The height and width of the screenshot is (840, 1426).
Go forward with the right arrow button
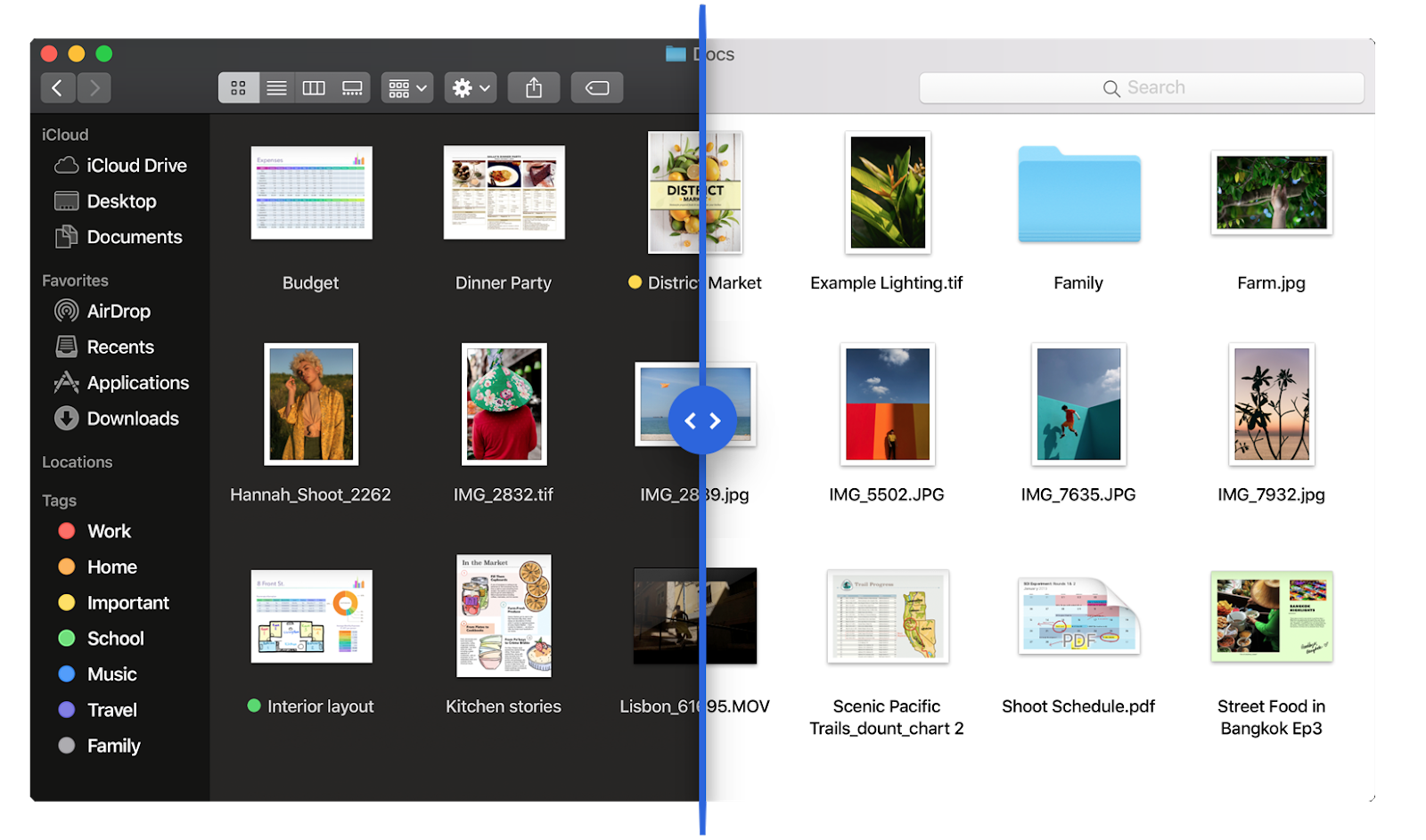pos(94,87)
